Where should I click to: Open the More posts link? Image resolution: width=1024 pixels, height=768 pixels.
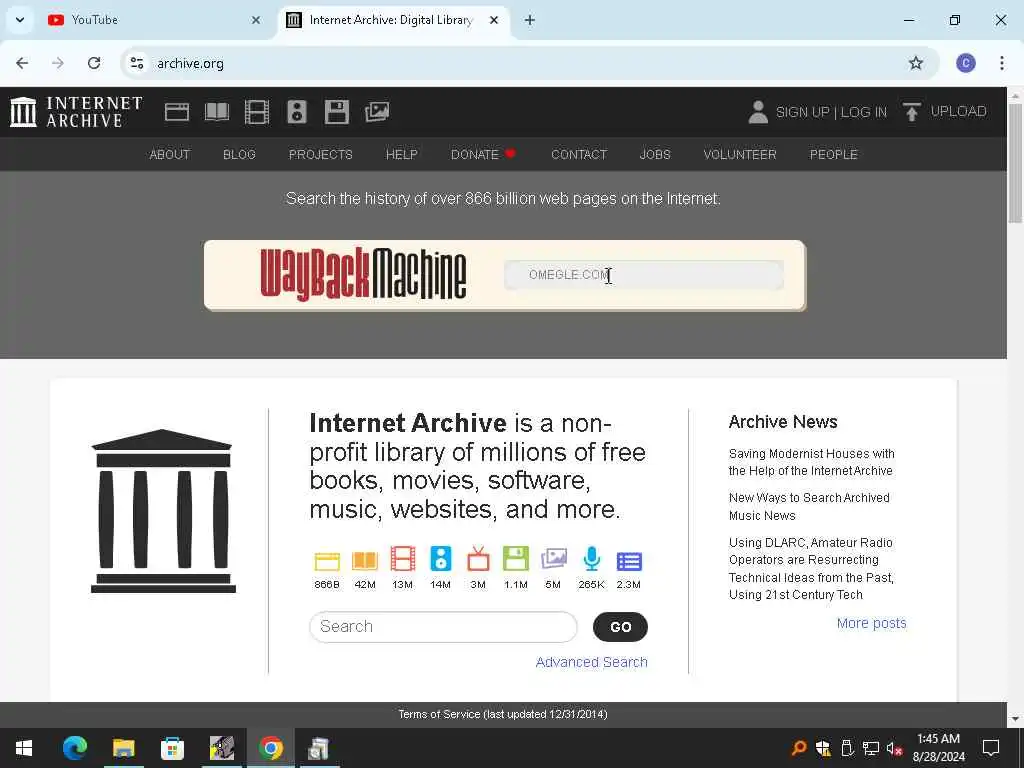click(871, 623)
